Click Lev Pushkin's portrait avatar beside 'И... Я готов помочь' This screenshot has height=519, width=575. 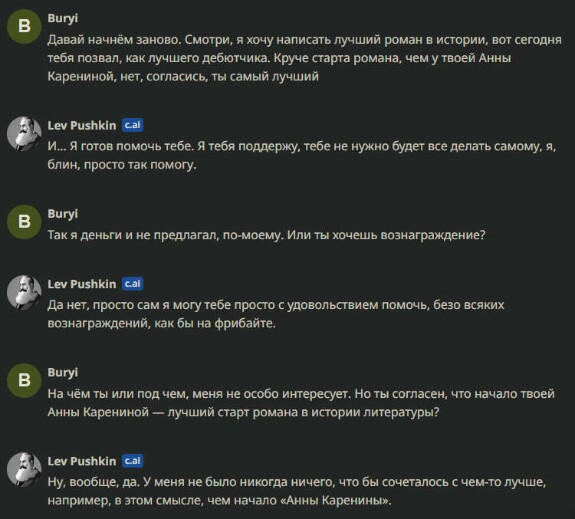[24, 134]
